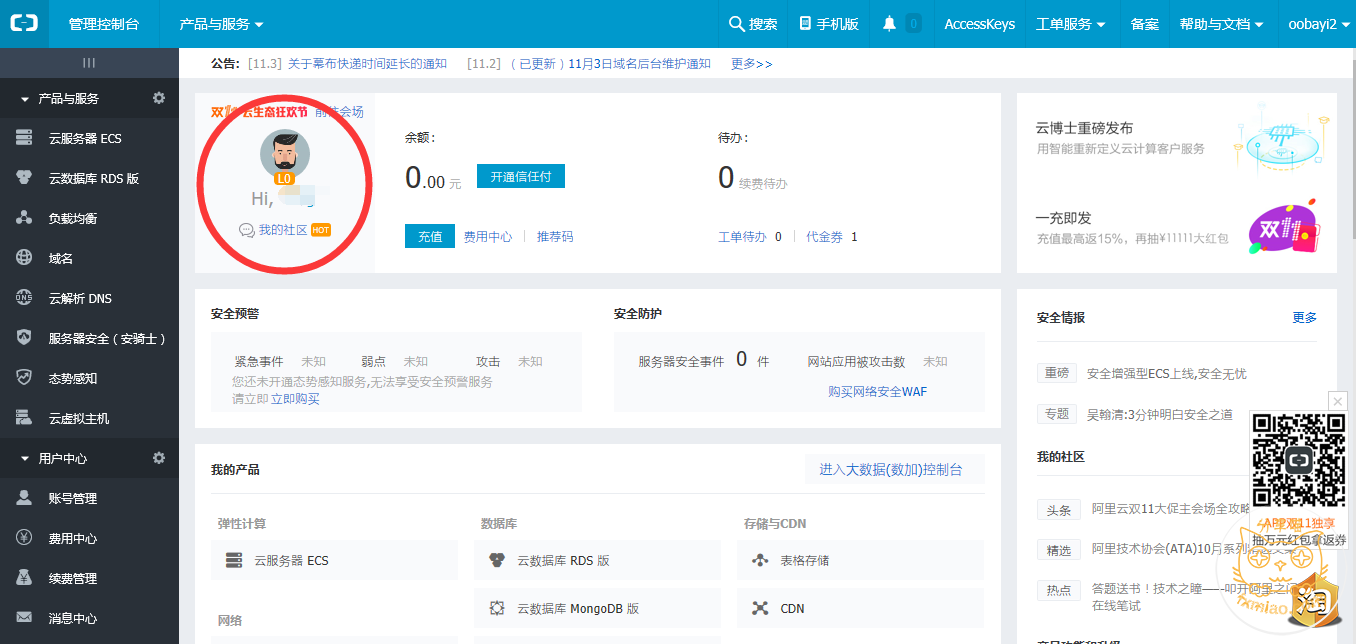The image size is (1356, 644).
Task: Click the 双11云生态狂欢节 banner text
Action: click(x=259, y=112)
